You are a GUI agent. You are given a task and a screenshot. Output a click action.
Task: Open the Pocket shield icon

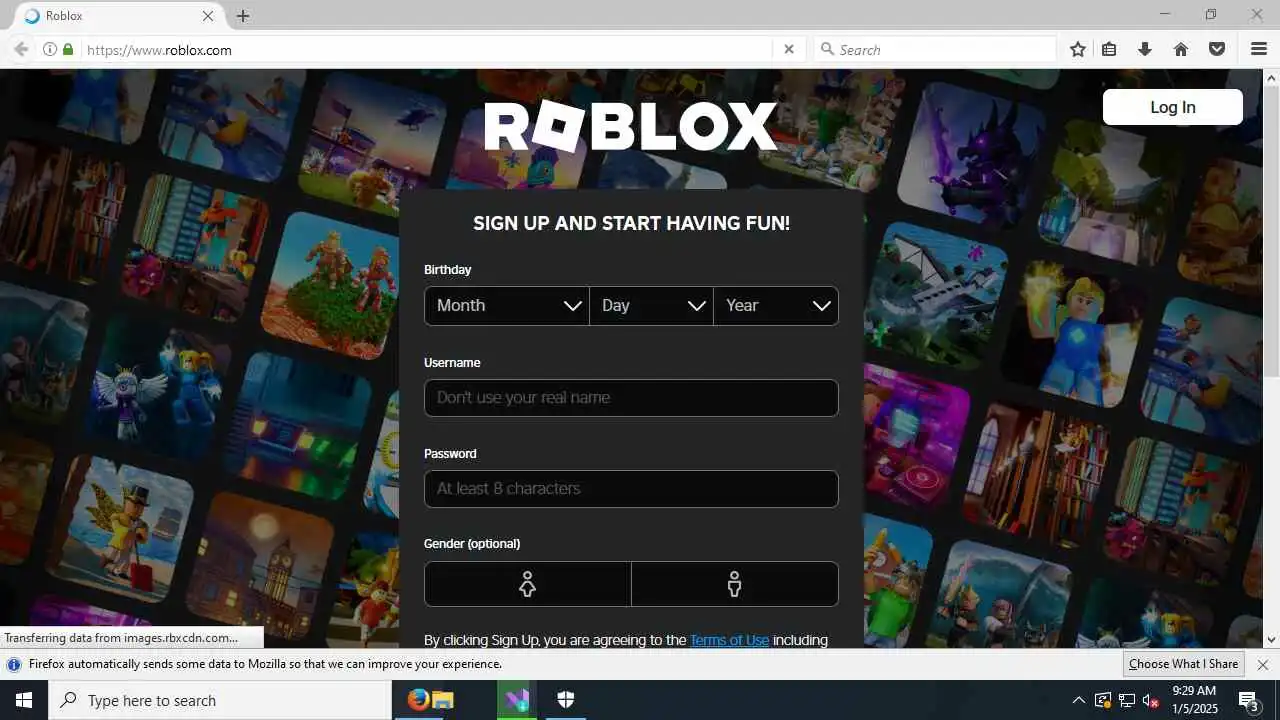(1217, 49)
